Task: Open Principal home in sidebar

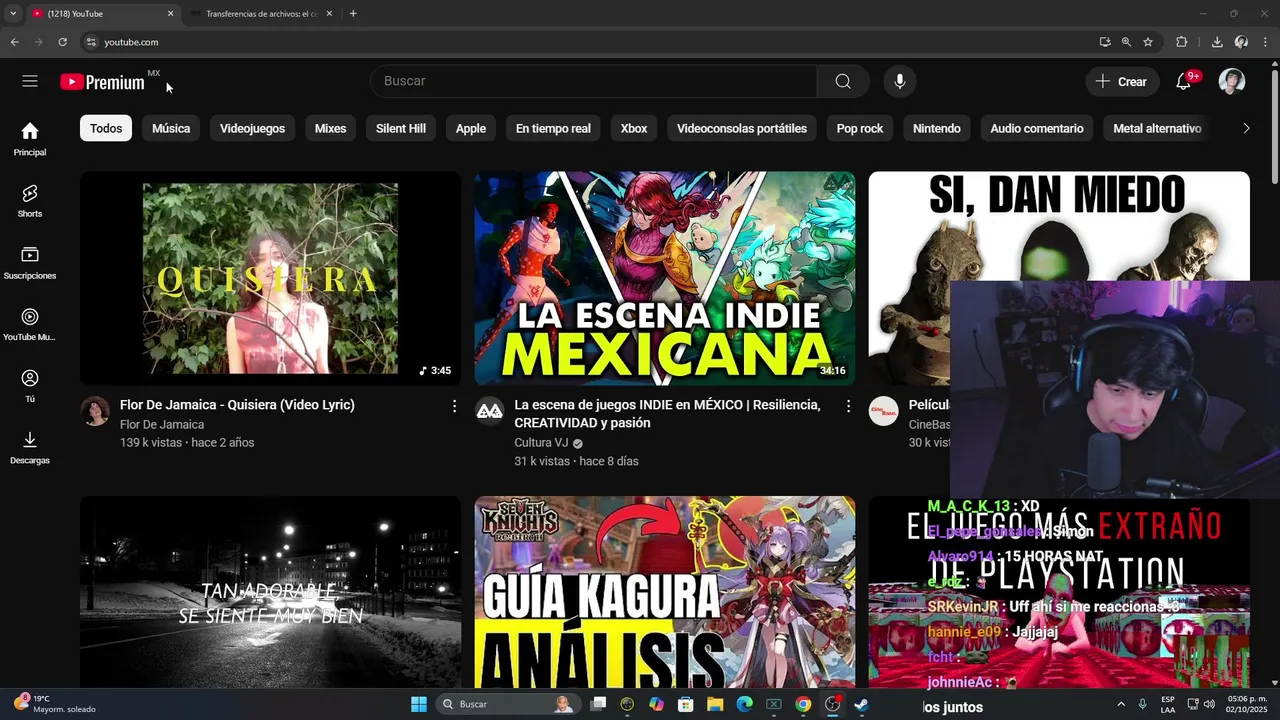Action: 30,139
